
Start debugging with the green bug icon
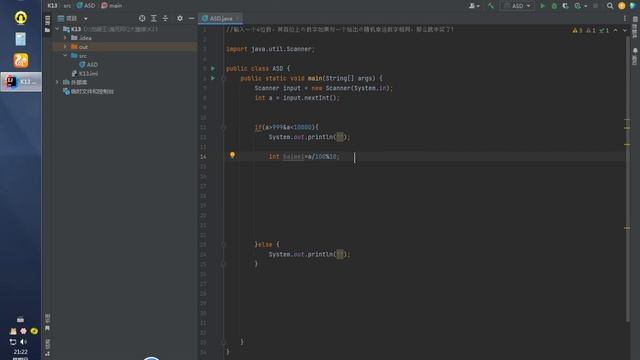[554, 6]
